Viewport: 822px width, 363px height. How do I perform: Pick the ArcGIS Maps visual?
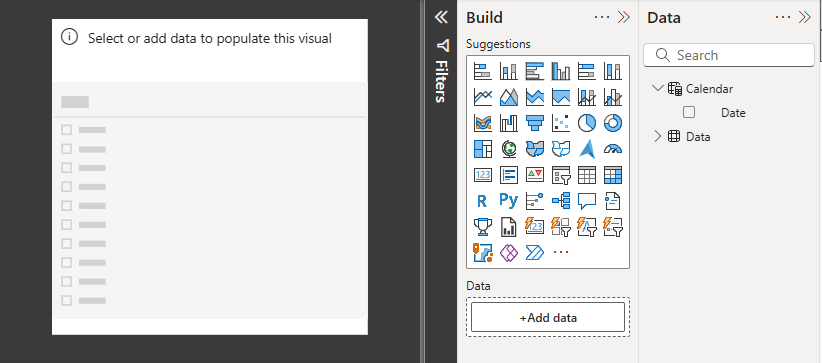coord(482,253)
